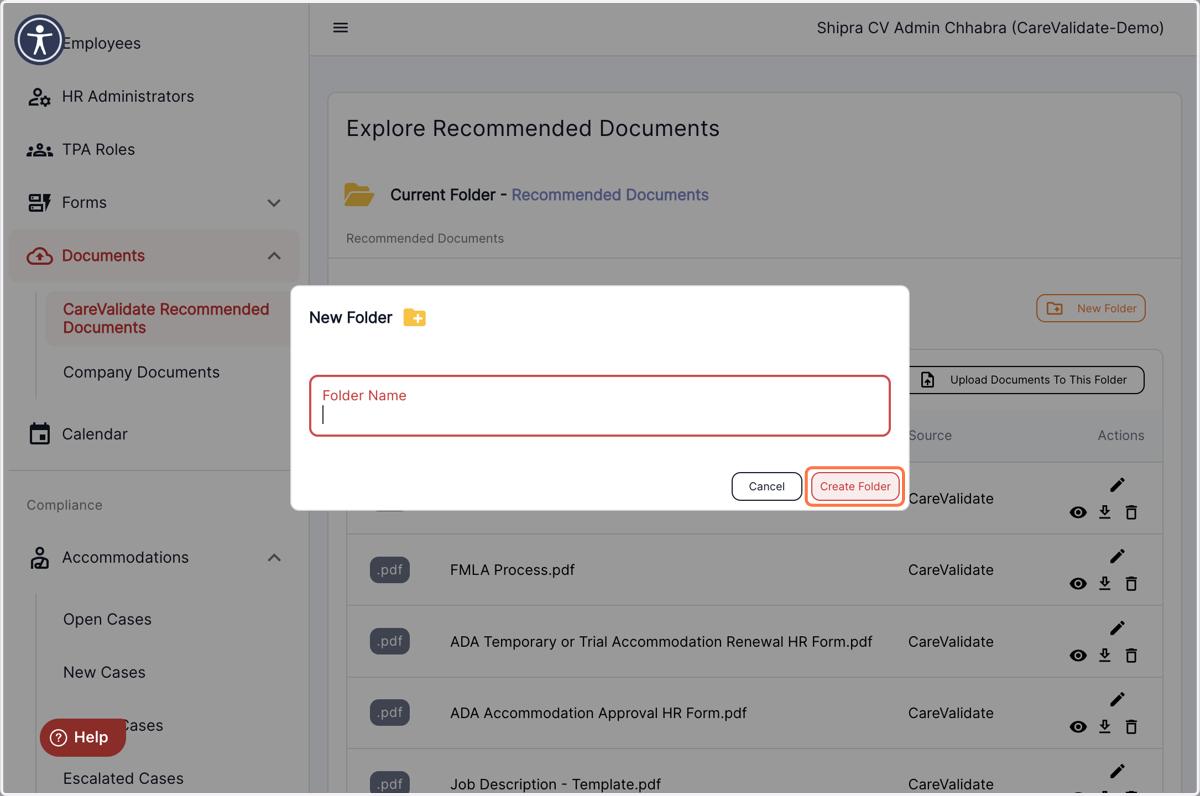Click the Documents cloud upload icon
Screen dimensions: 1200x796
(39, 256)
